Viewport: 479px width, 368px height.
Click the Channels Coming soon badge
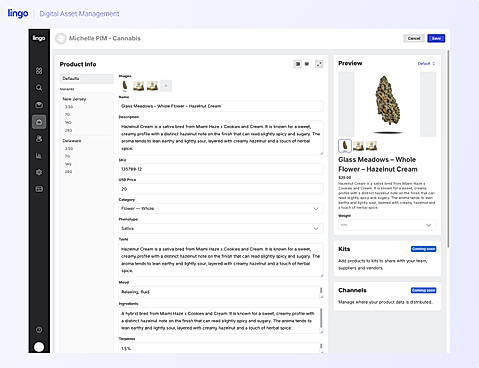423,290
